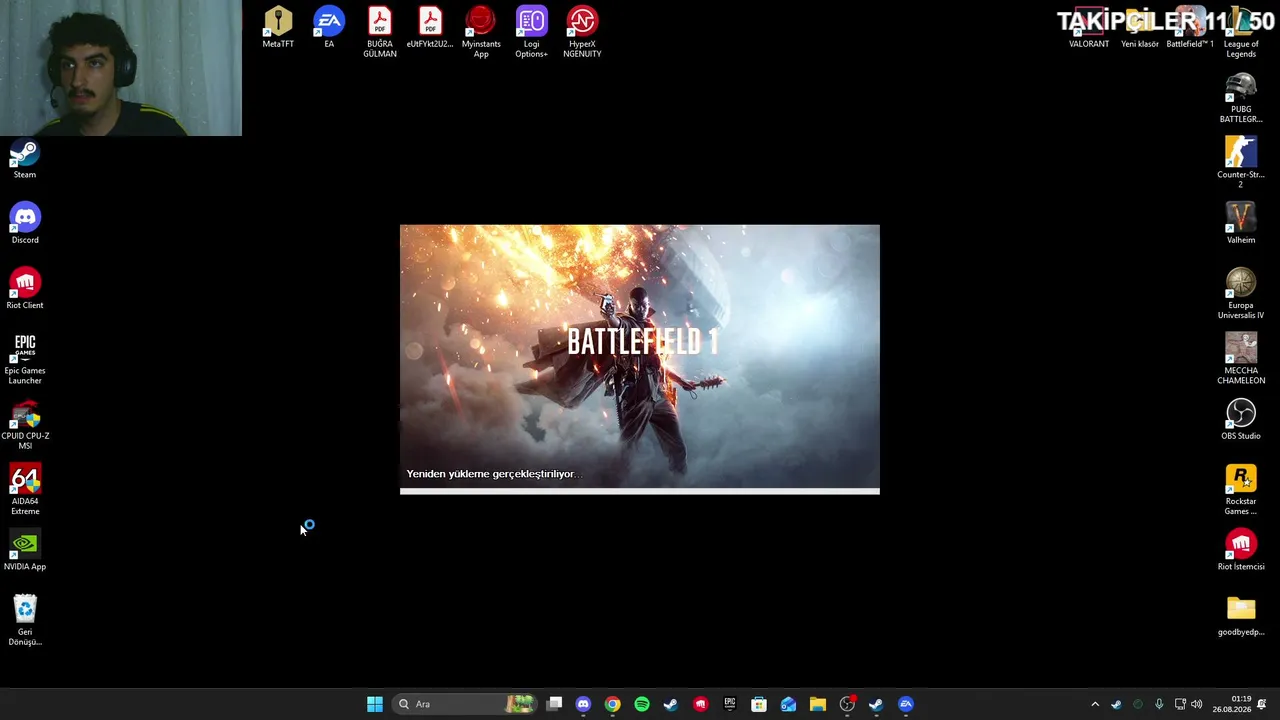The image size is (1280, 720).
Task: Select the OBS Studio desktop shortcut
Action: (1241, 420)
